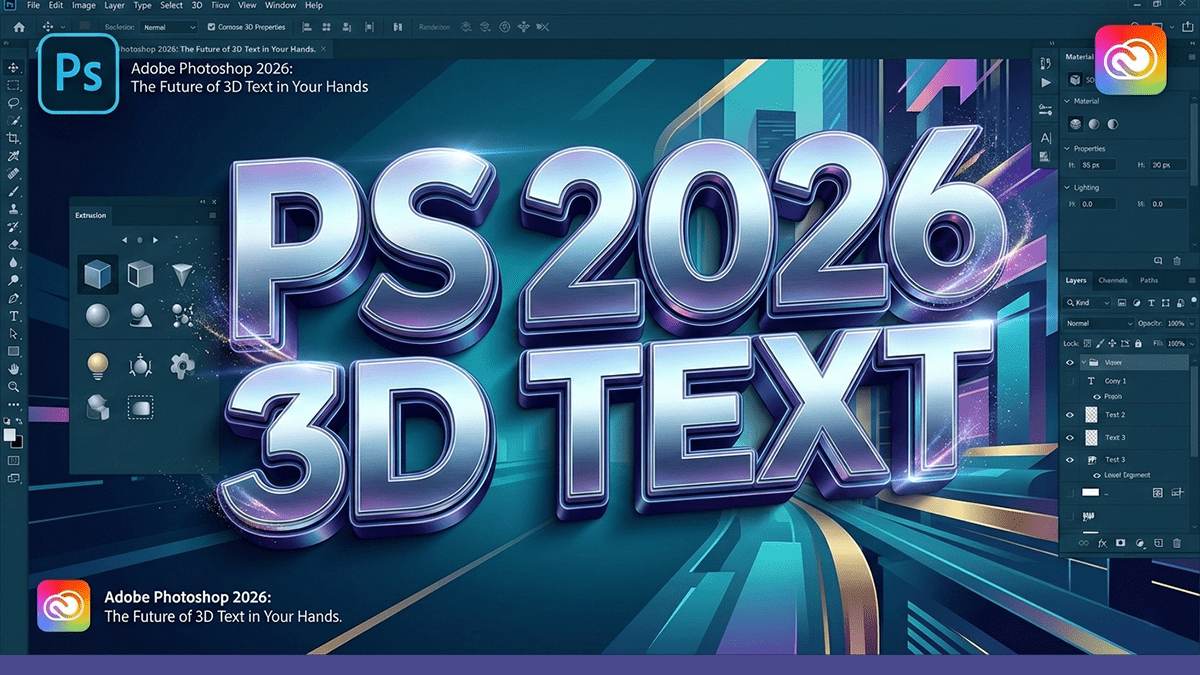Collapse the Material section chevron
The height and width of the screenshot is (675, 1200).
tap(1067, 101)
